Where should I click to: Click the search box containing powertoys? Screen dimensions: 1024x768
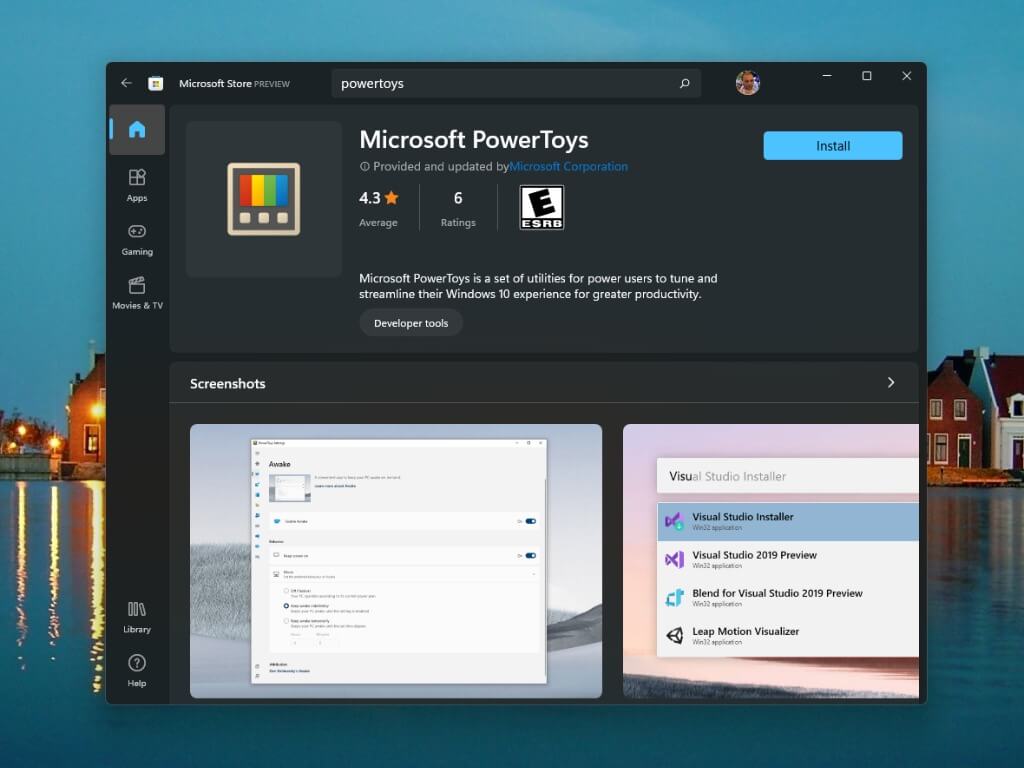[x=505, y=84]
